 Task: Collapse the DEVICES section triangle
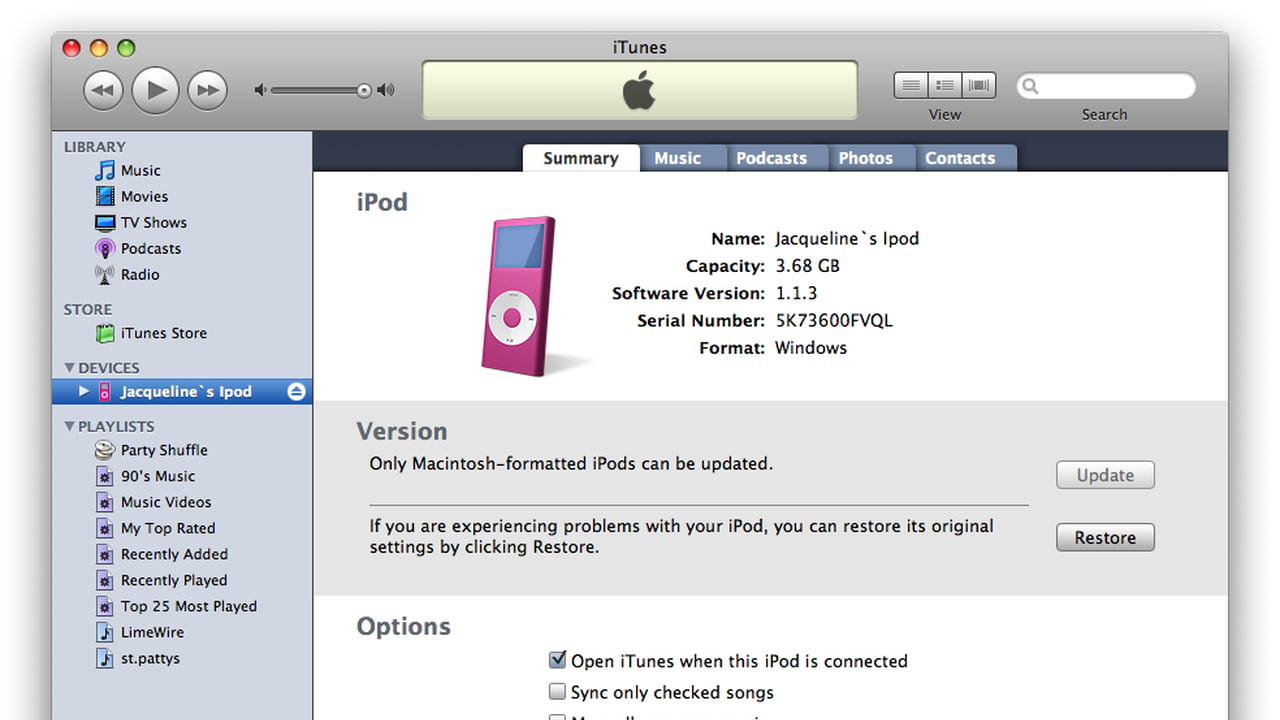pyautogui.click(x=69, y=368)
